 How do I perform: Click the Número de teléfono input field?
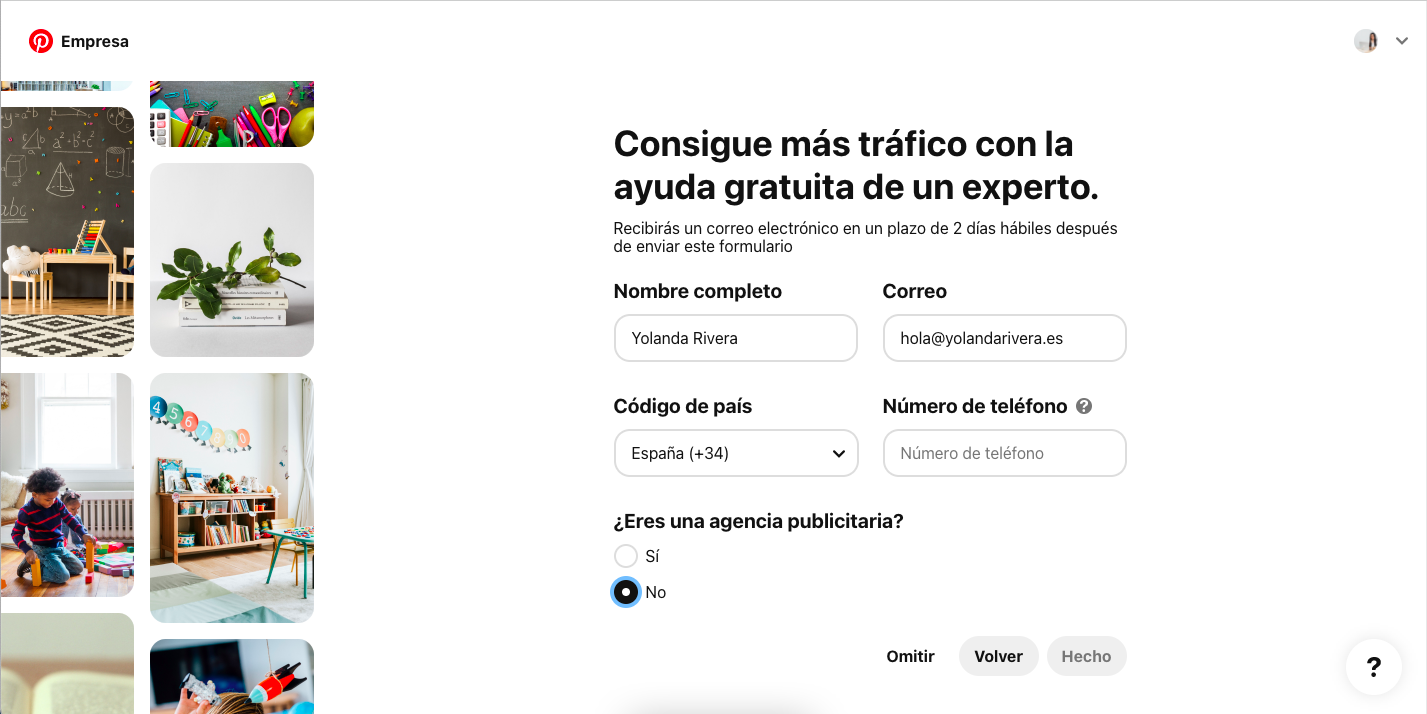pos(1004,453)
